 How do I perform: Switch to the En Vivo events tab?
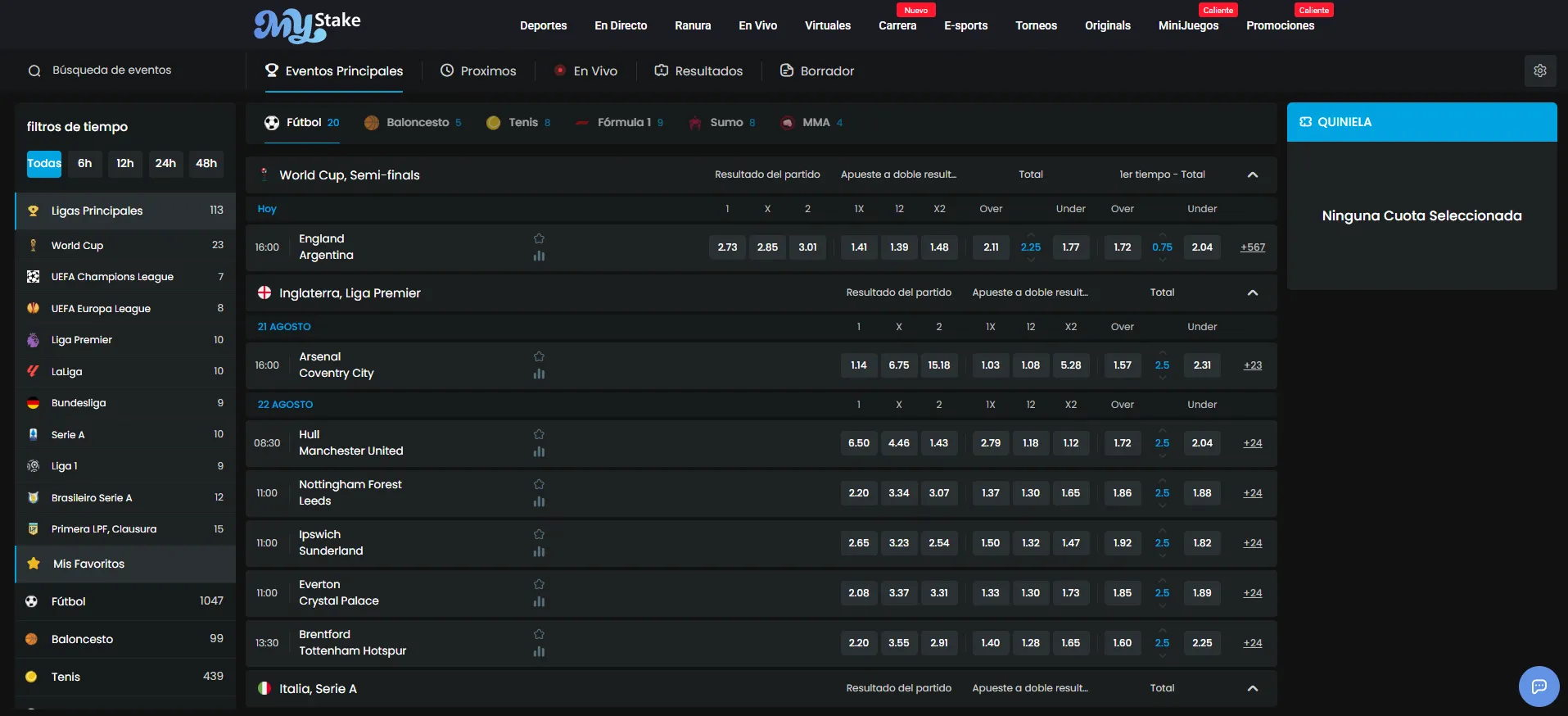[585, 71]
